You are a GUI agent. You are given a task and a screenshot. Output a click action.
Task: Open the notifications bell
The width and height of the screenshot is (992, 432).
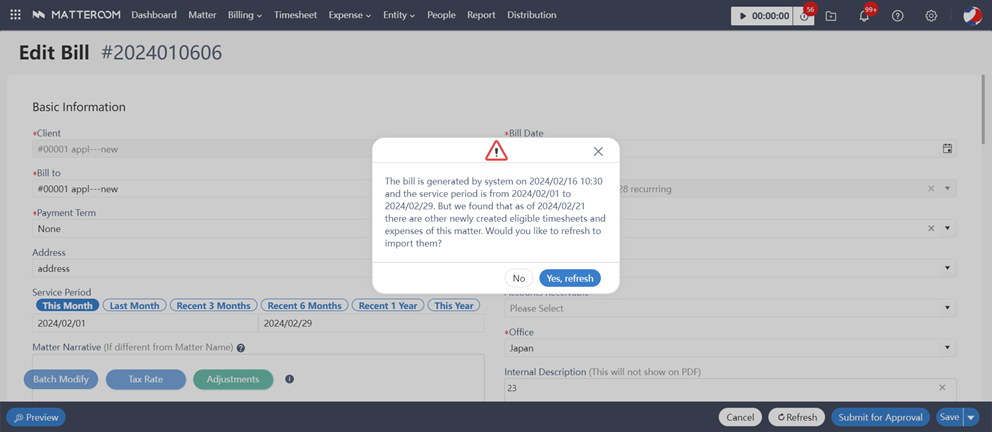tap(864, 16)
